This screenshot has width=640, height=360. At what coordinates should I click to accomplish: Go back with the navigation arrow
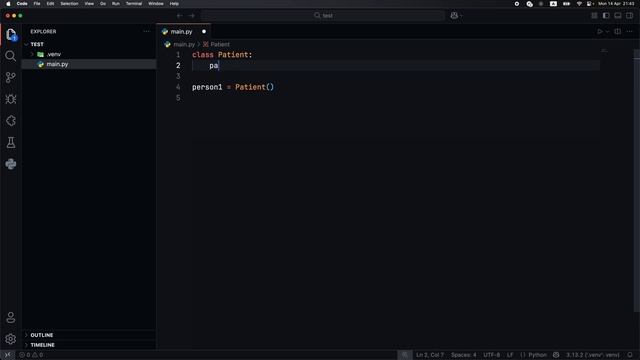pyautogui.click(x=180, y=16)
